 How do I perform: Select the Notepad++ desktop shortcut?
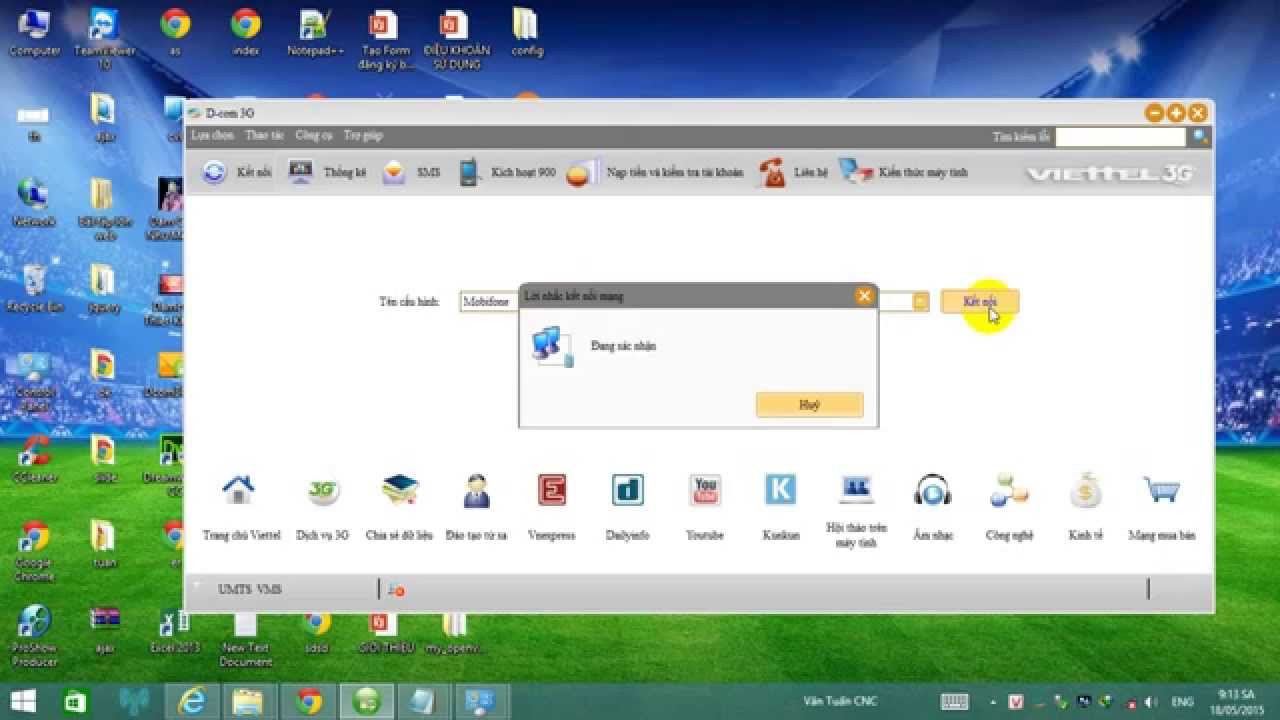pos(316,33)
